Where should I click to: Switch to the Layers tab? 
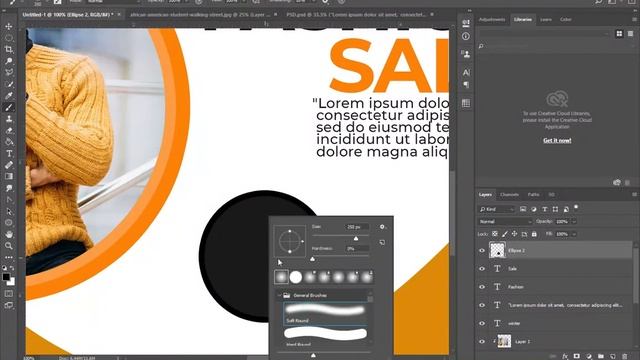pyautogui.click(x=485, y=195)
